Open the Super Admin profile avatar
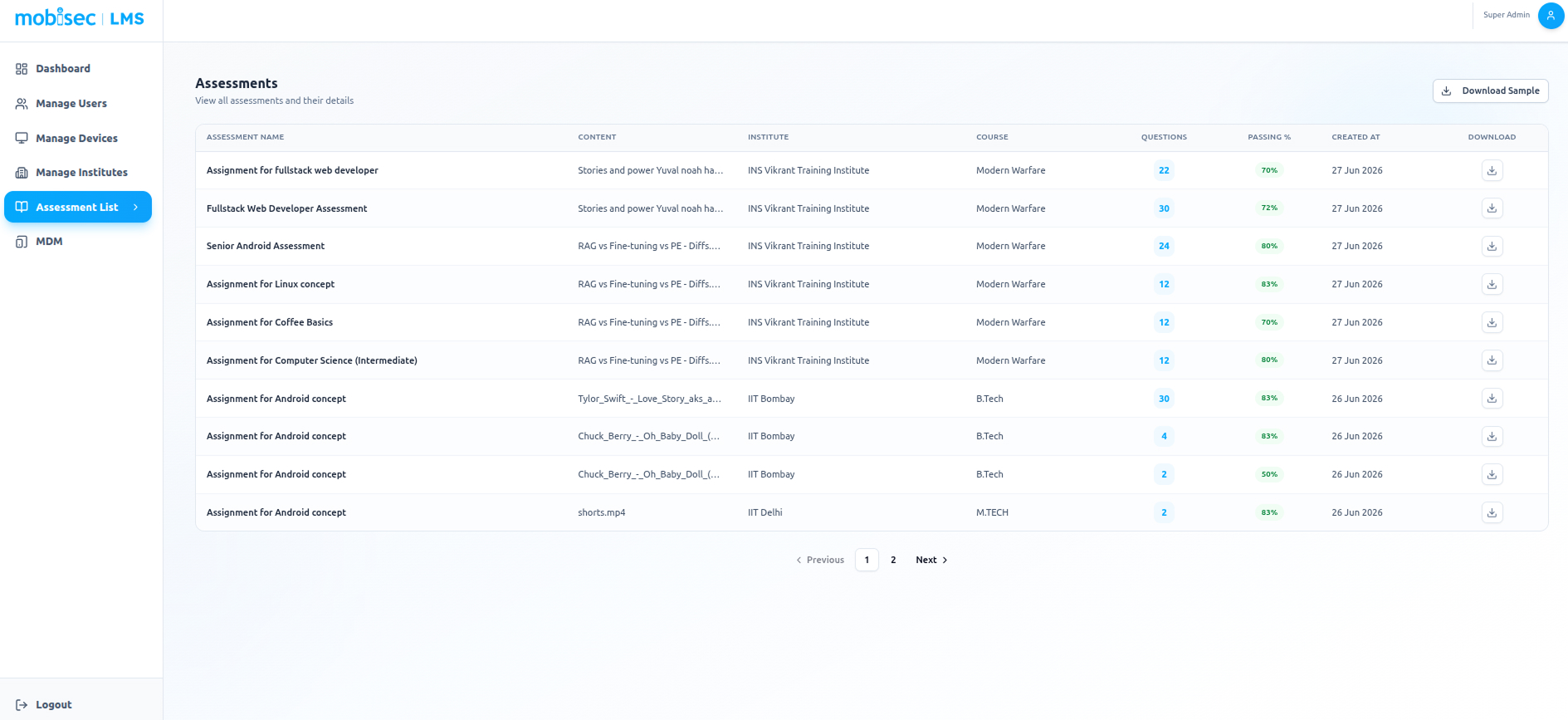This screenshot has height=720, width=1568. pyautogui.click(x=1551, y=15)
